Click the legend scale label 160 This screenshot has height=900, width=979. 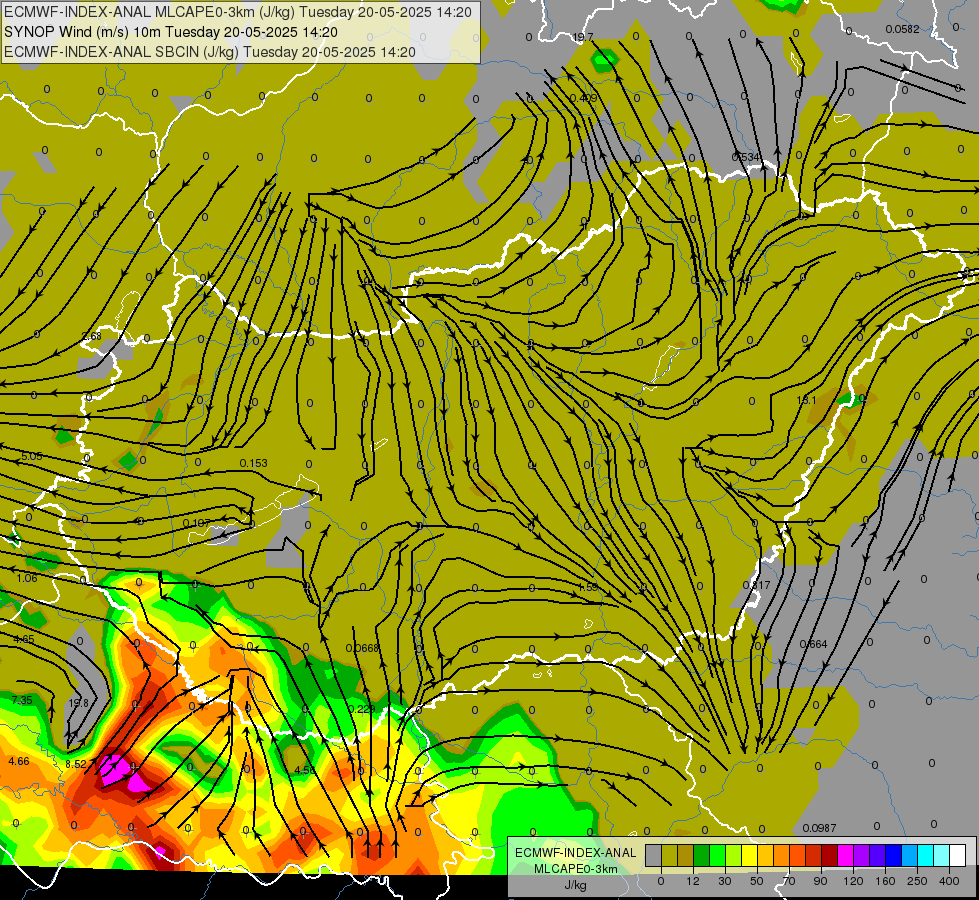coord(885,881)
